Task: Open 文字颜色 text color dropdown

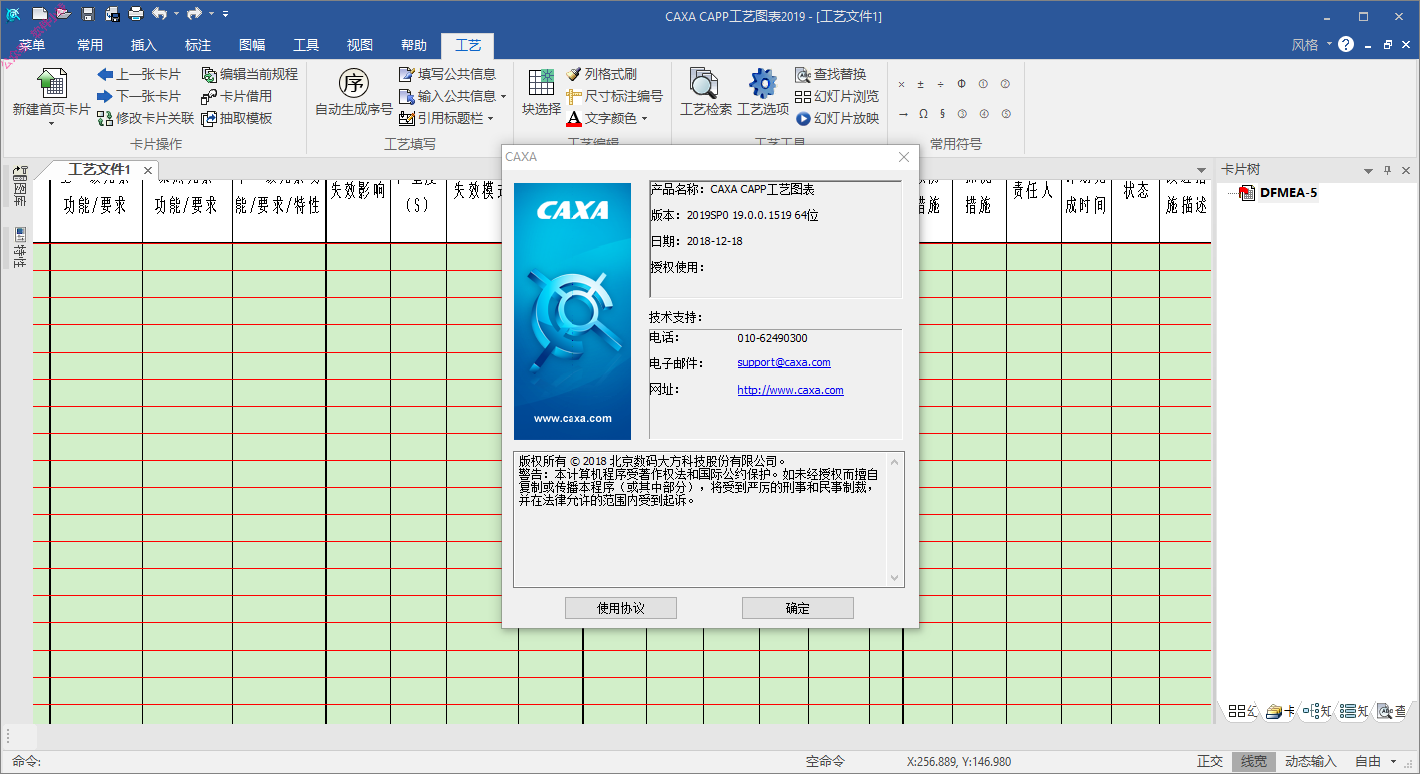Action: coord(644,119)
